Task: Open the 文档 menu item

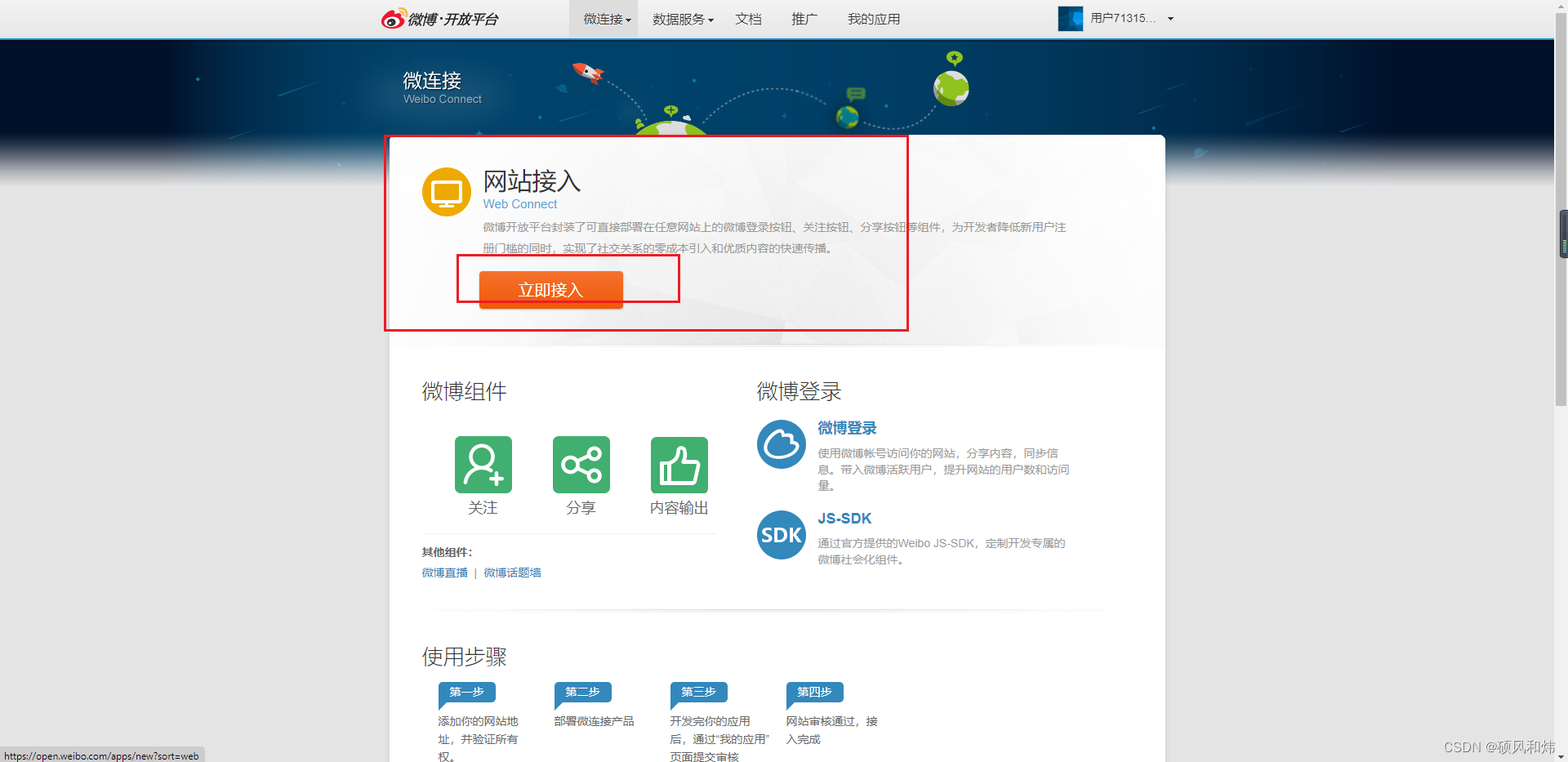Action: [748, 19]
